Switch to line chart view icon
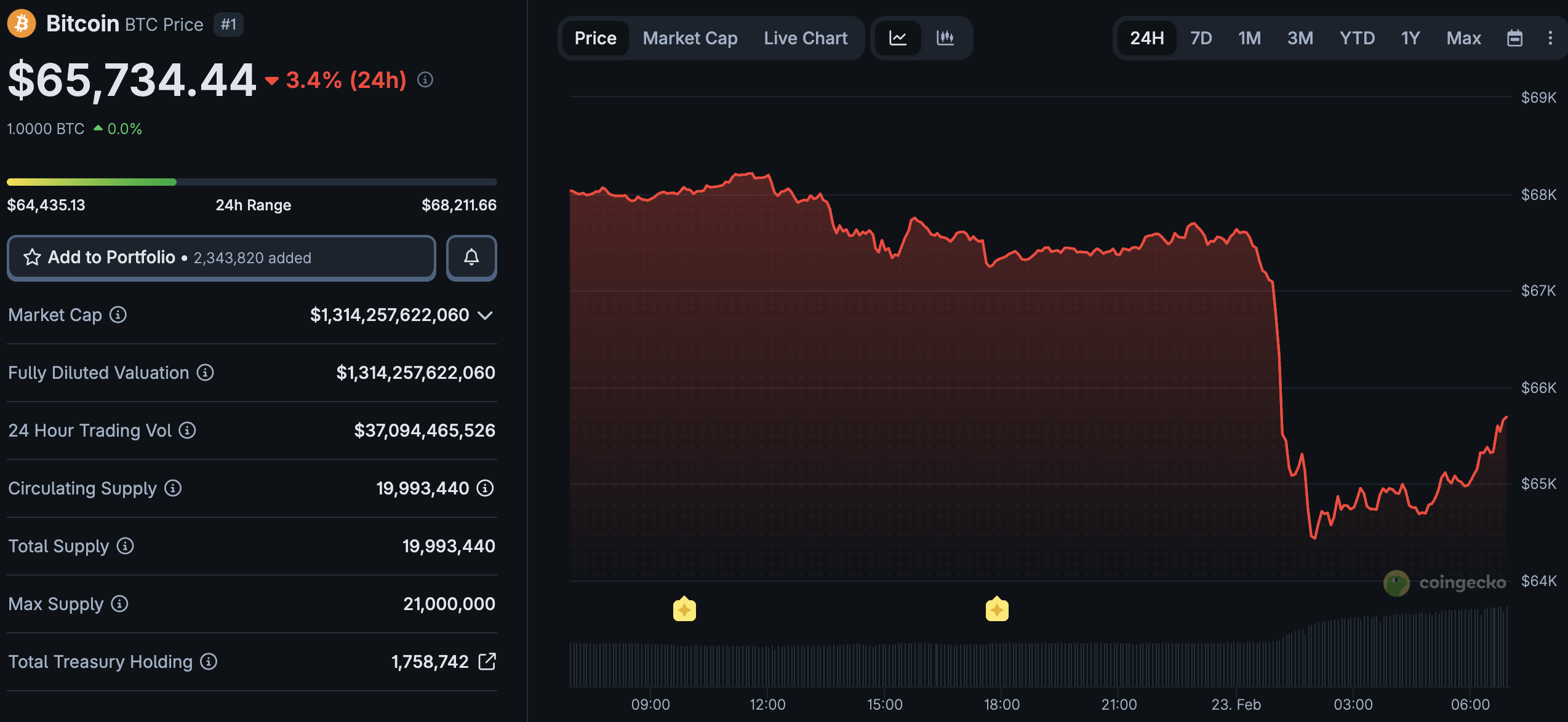The image size is (1568, 722). coord(898,38)
